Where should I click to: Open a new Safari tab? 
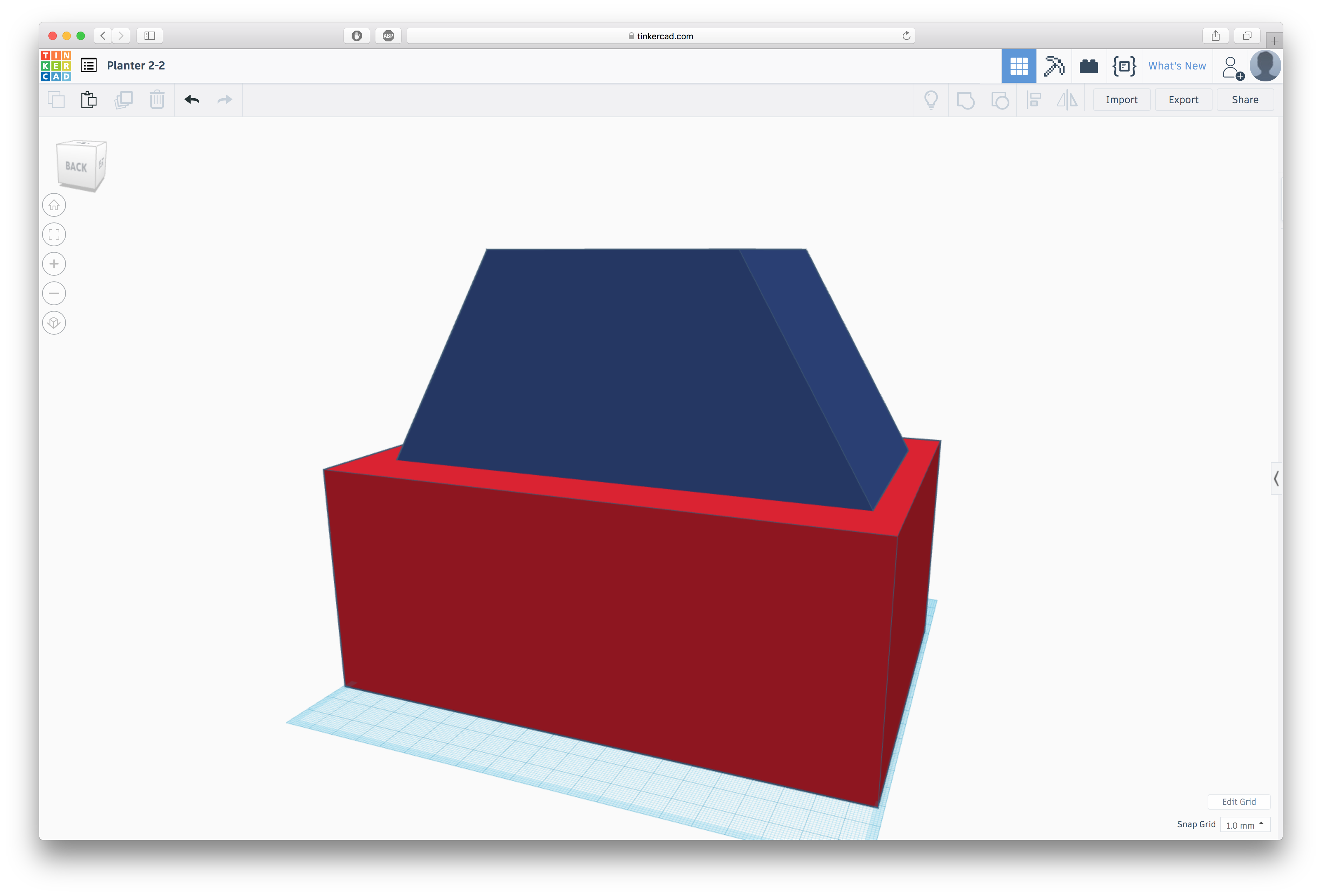click(1274, 41)
